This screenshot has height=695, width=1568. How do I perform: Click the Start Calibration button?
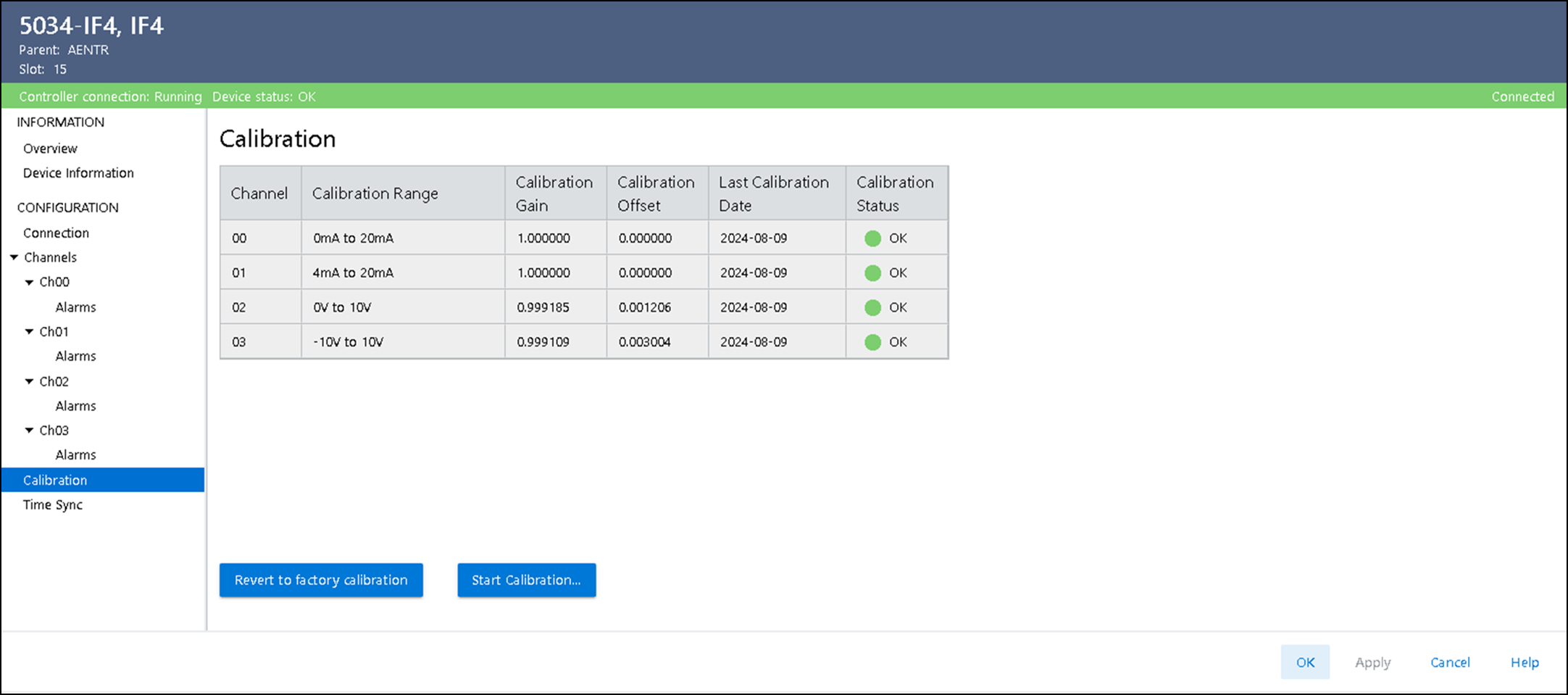[x=526, y=580]
